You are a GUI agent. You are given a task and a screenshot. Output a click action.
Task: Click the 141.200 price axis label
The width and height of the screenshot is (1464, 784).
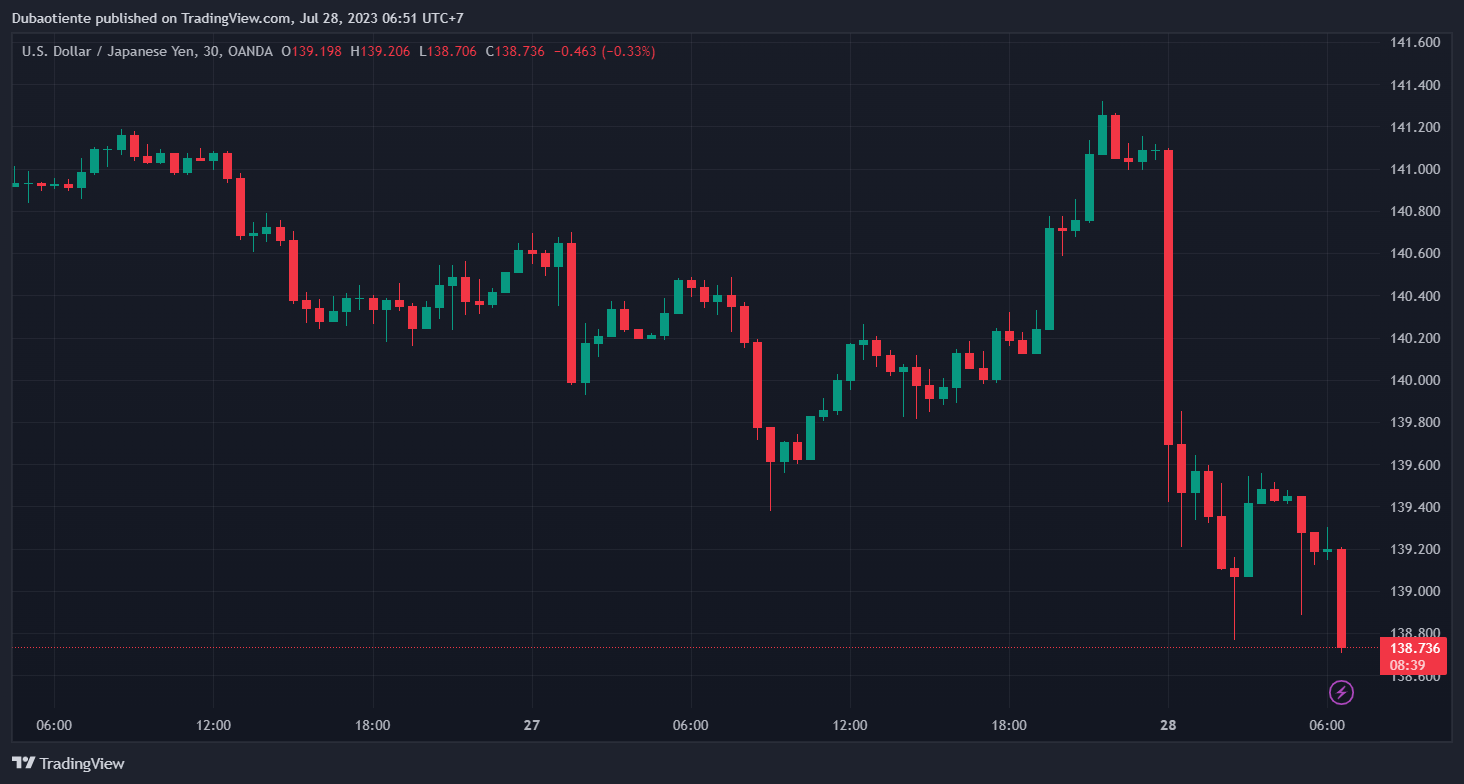tap(1414, 127)
